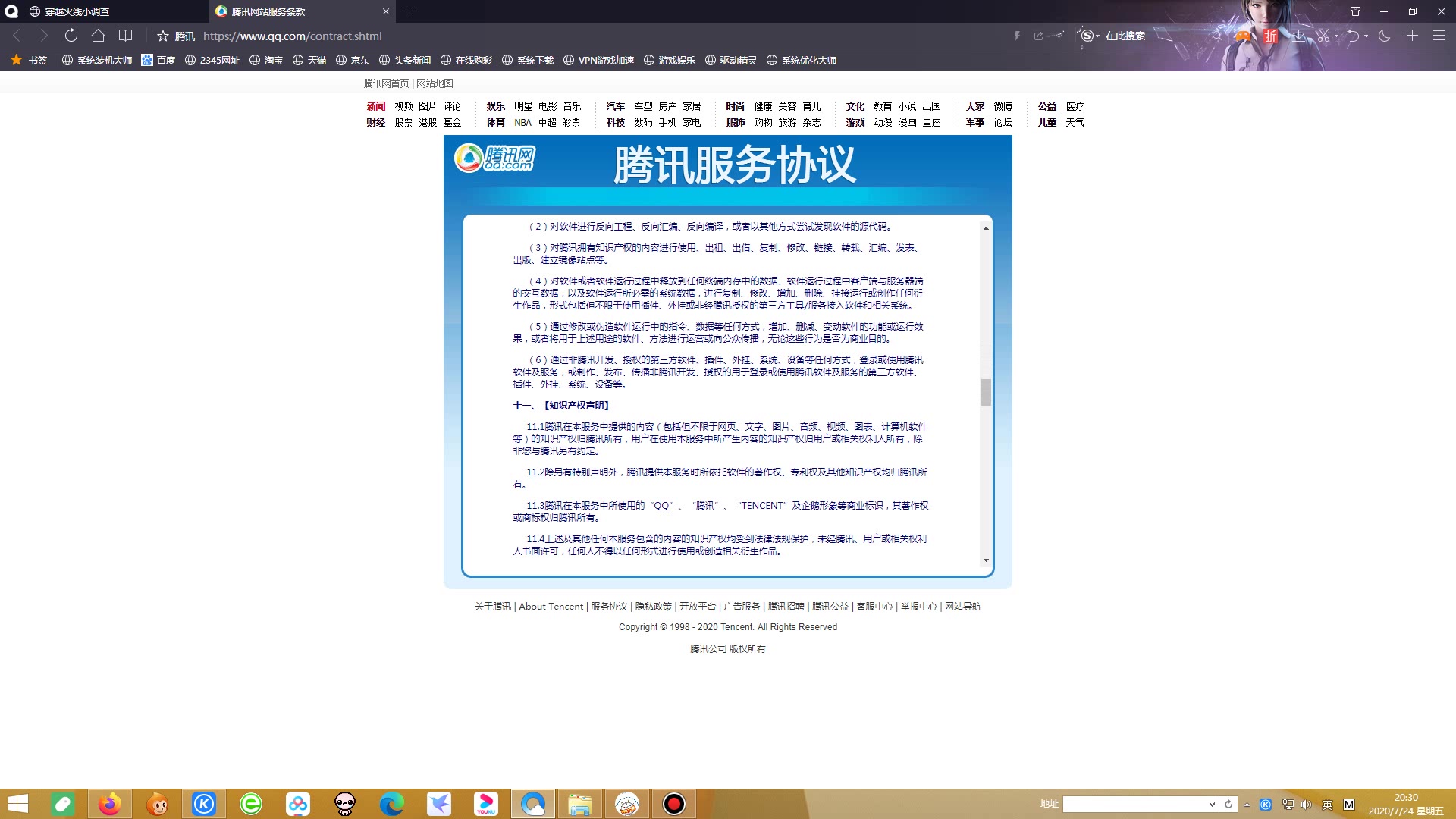Click the 网站地图 link
Image resolution: width=1456 pixels, height=819 pixels.
point(435,83)
